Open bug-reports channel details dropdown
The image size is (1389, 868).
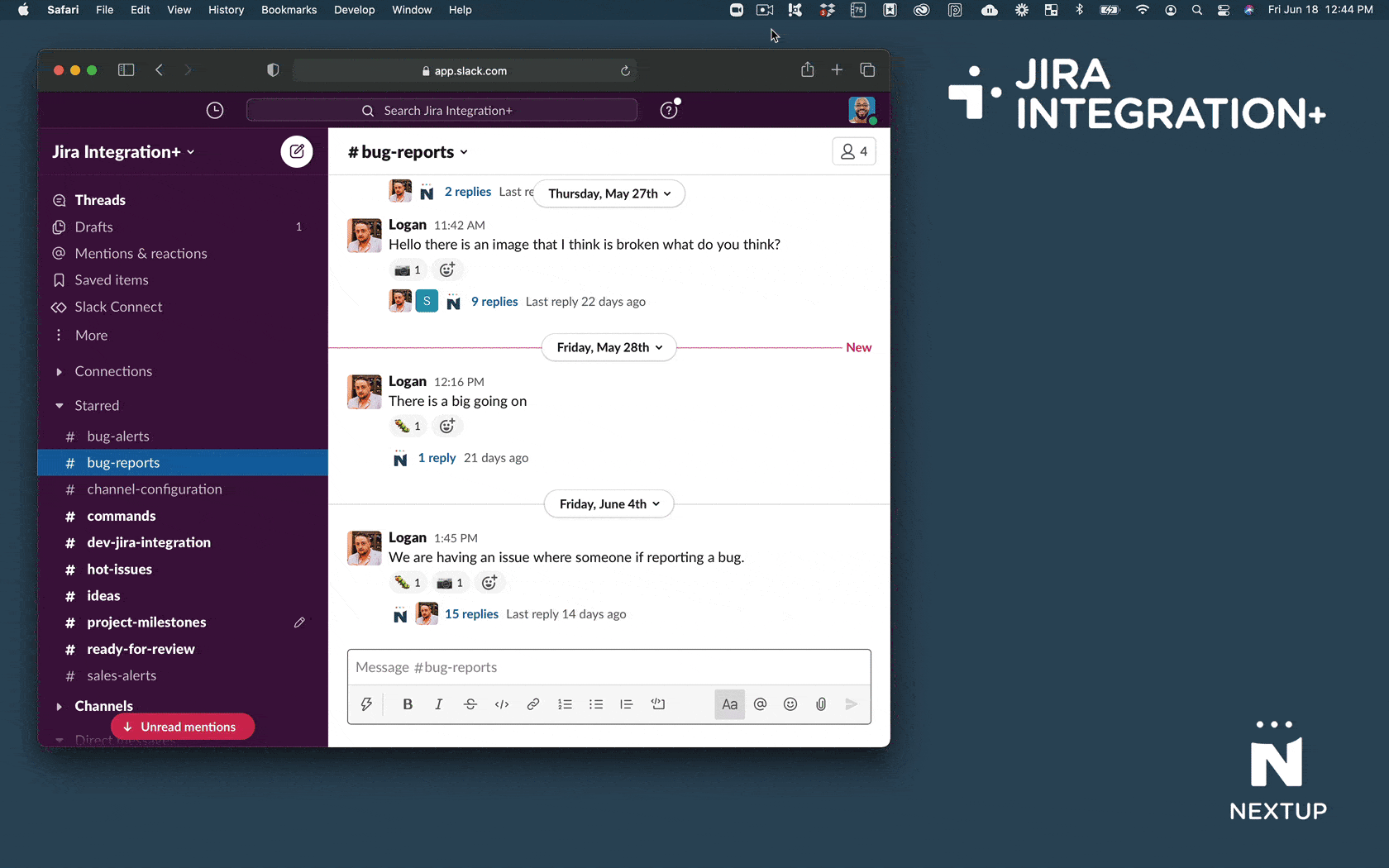pyautogui.click(x=408, y=152)
